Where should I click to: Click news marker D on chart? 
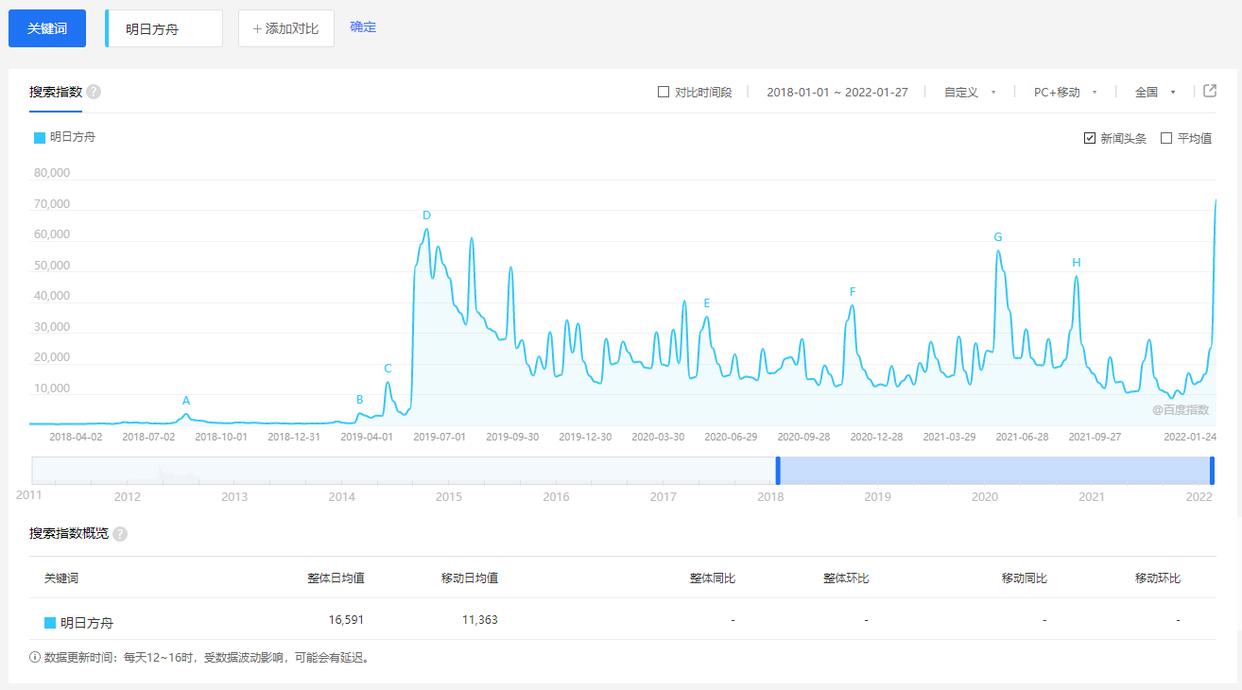[x=427, y=215]
